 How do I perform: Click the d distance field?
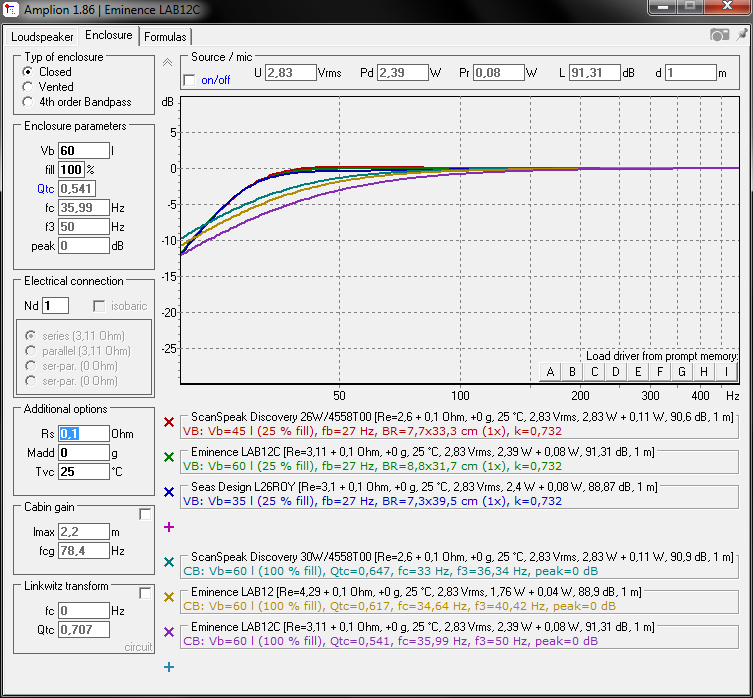tap(691, 73)
